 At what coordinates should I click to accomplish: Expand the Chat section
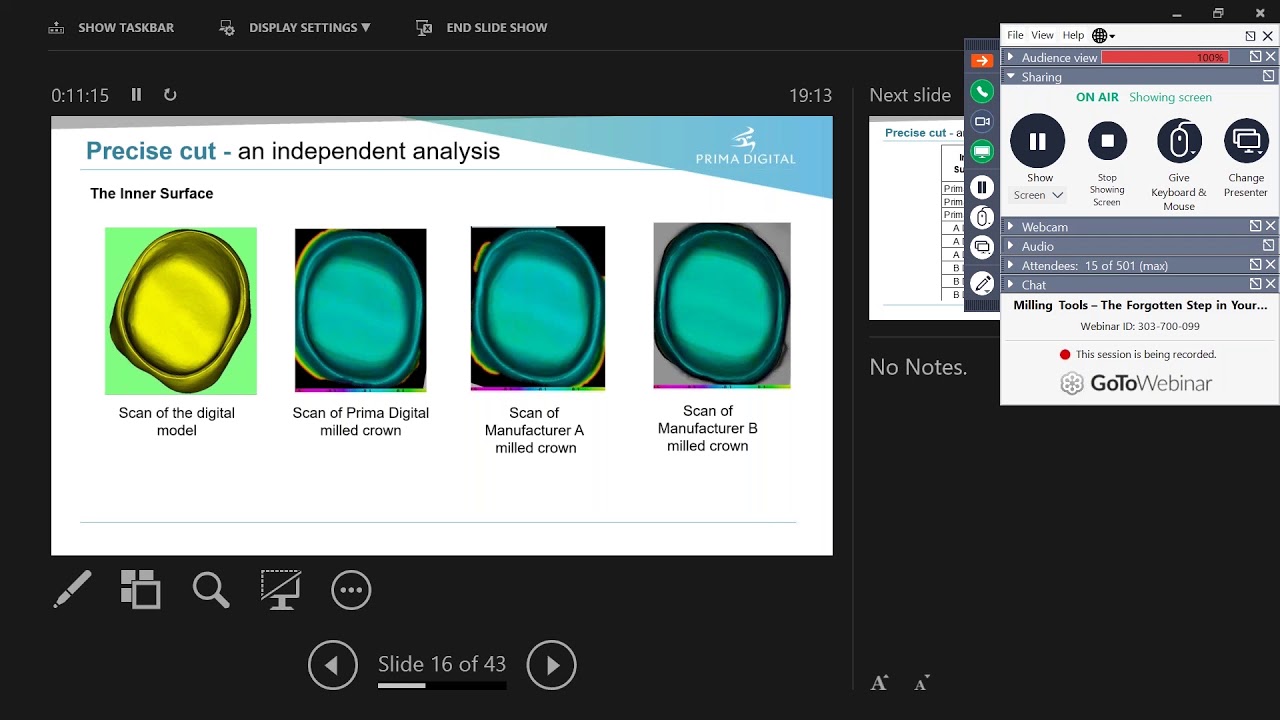pyautogui.click(x=1011, y=285)
